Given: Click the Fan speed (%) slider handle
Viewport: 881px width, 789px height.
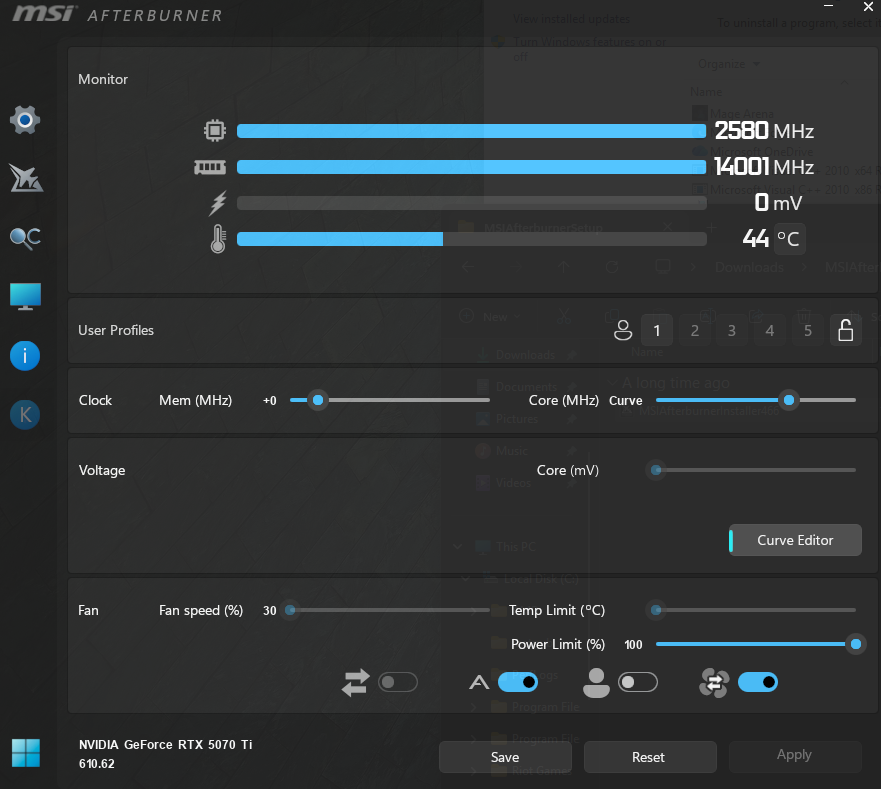Looking at the screenshot, I should point(290,610).
